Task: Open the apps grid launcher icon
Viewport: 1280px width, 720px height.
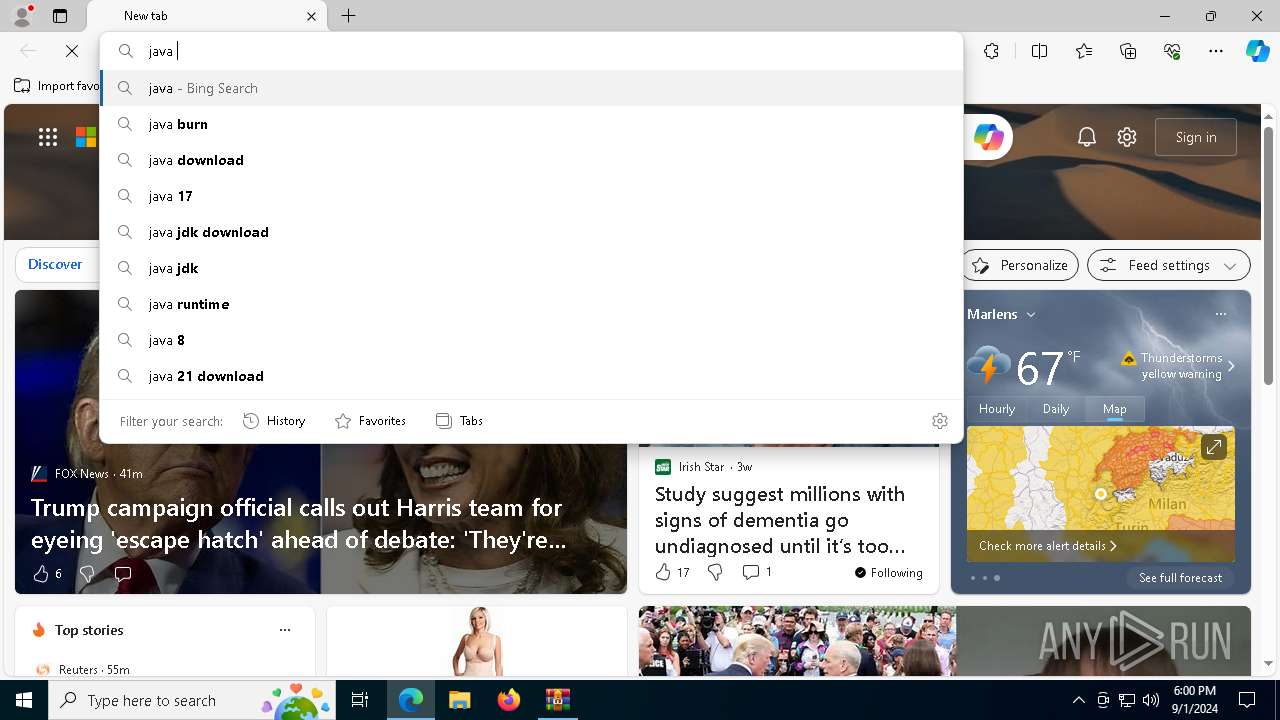Action: coord(47,137)
